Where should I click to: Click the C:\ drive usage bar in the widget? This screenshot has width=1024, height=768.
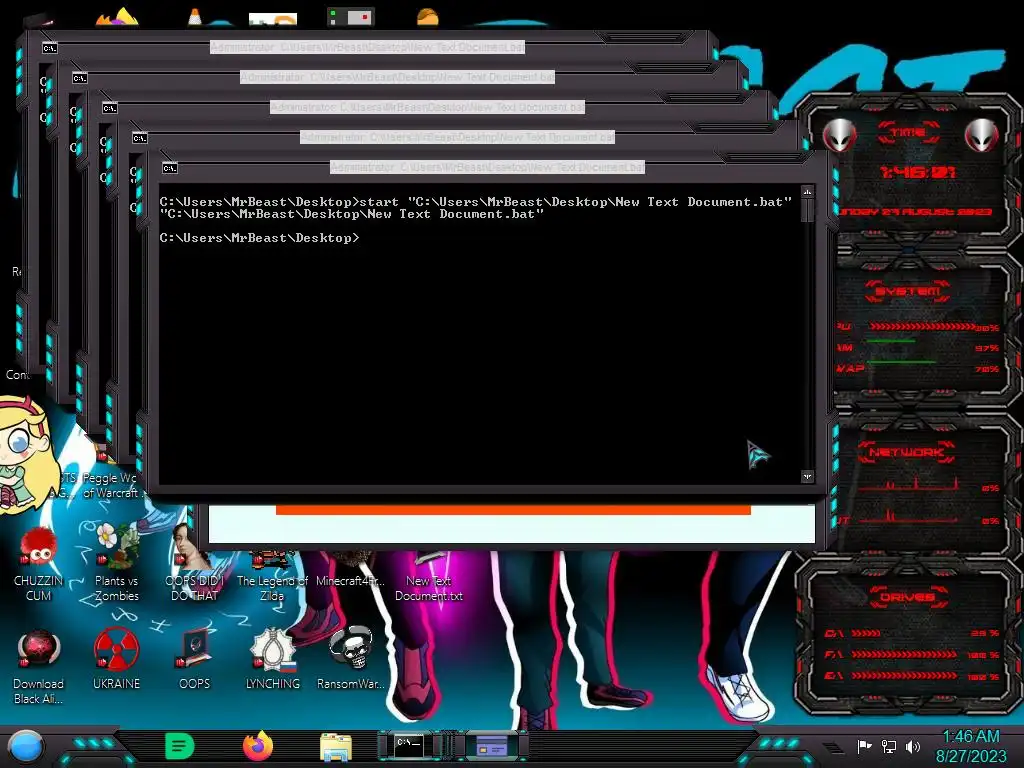(x=865, y=633)
